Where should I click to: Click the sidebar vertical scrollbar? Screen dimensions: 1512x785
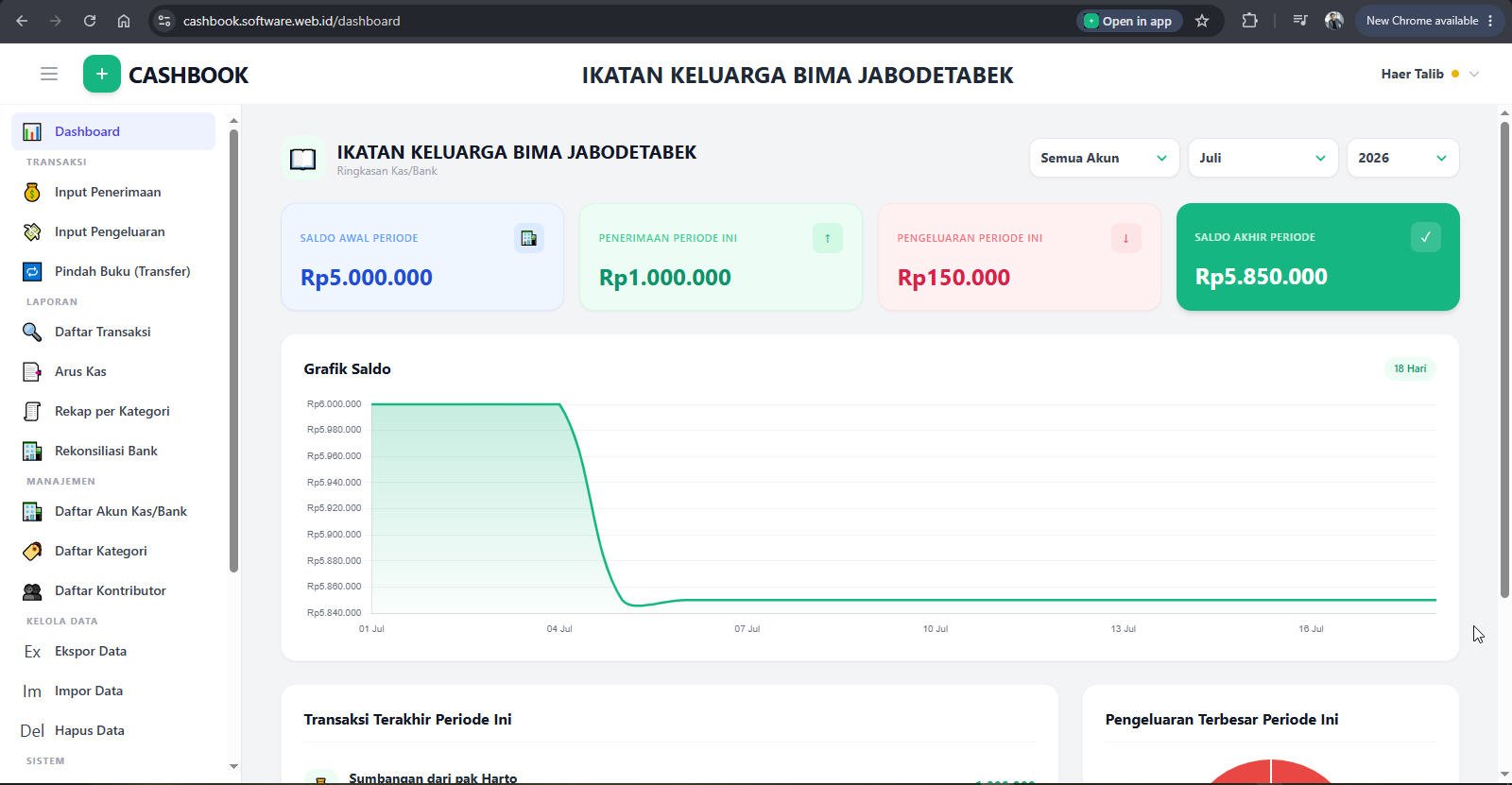pyautogui.click(x=233, y=350)
